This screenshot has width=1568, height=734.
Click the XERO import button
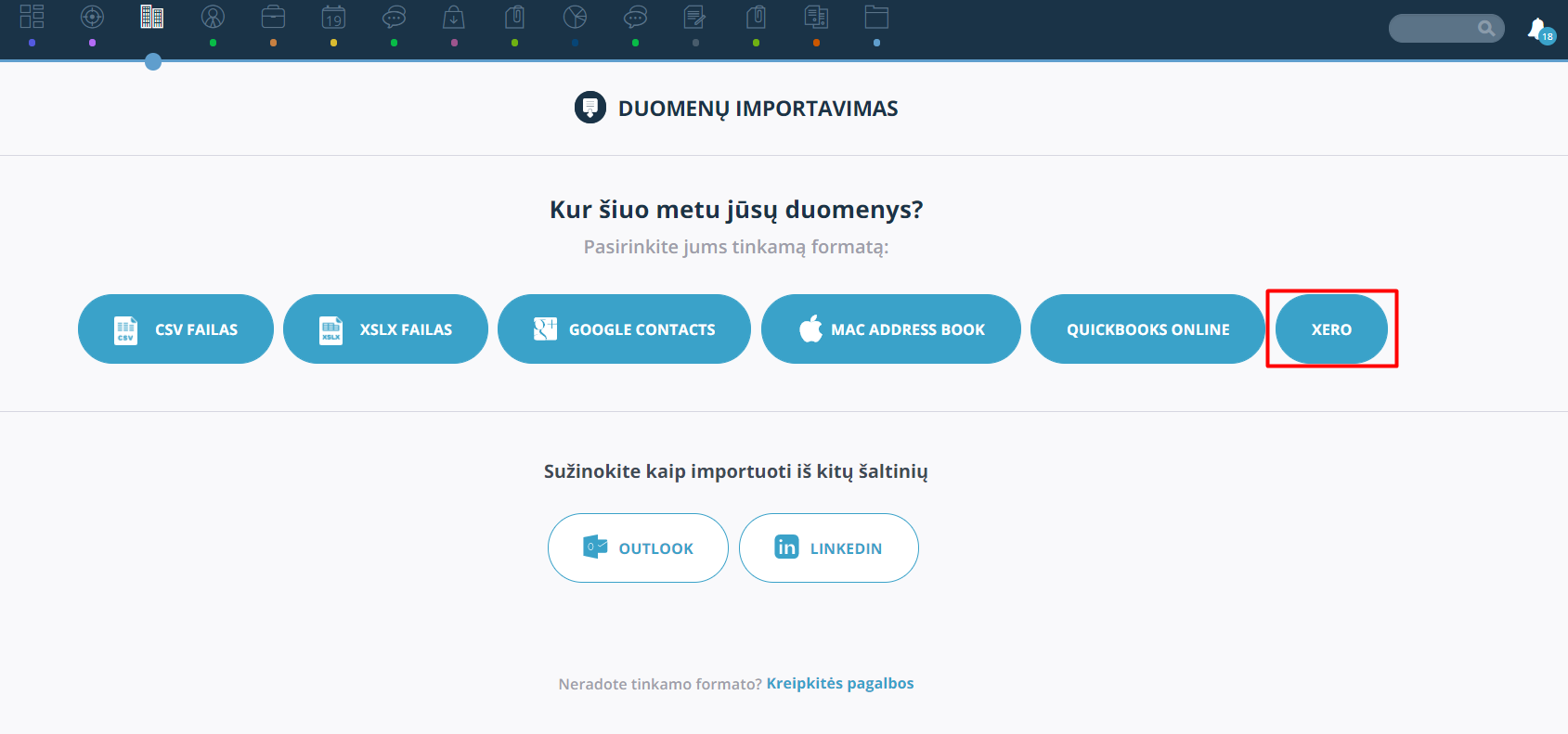pyautogui.click(x=1331, y=329)
